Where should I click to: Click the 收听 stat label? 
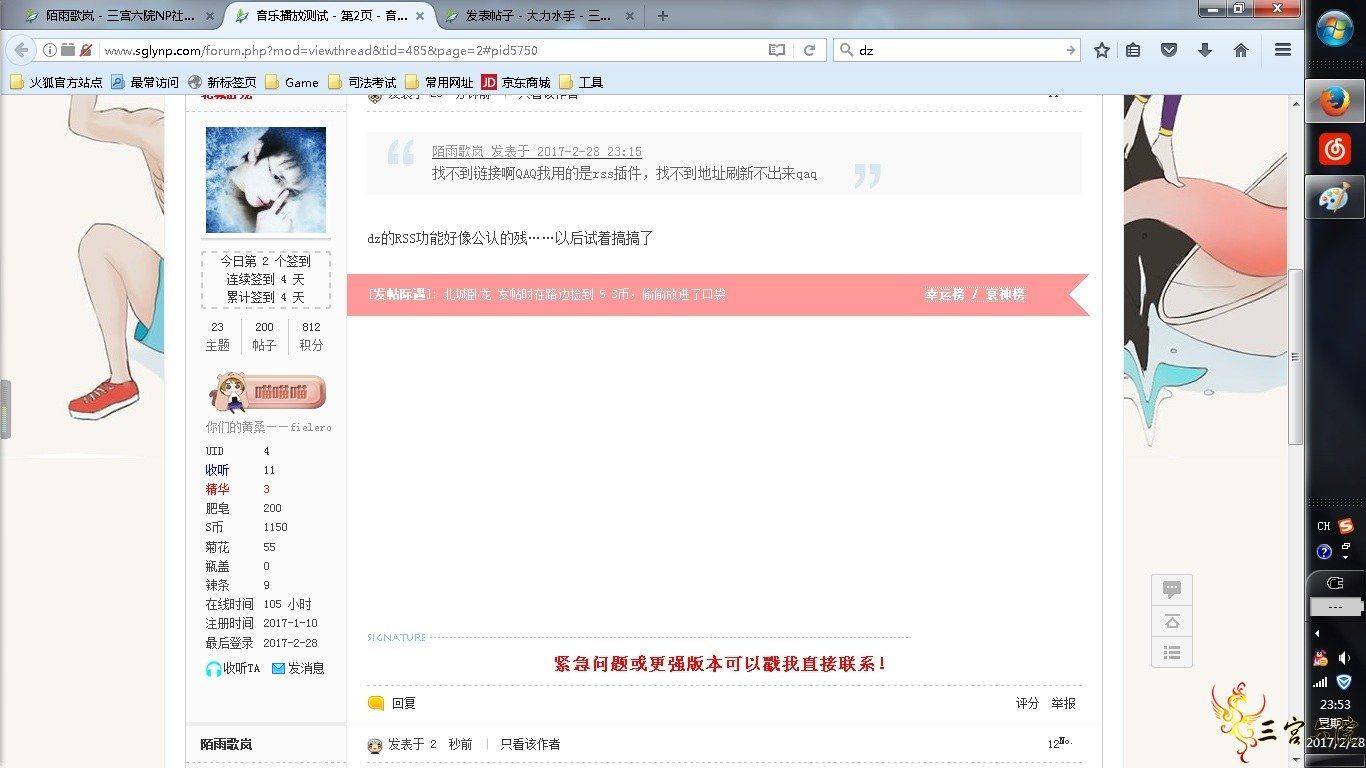coord(217,470)
